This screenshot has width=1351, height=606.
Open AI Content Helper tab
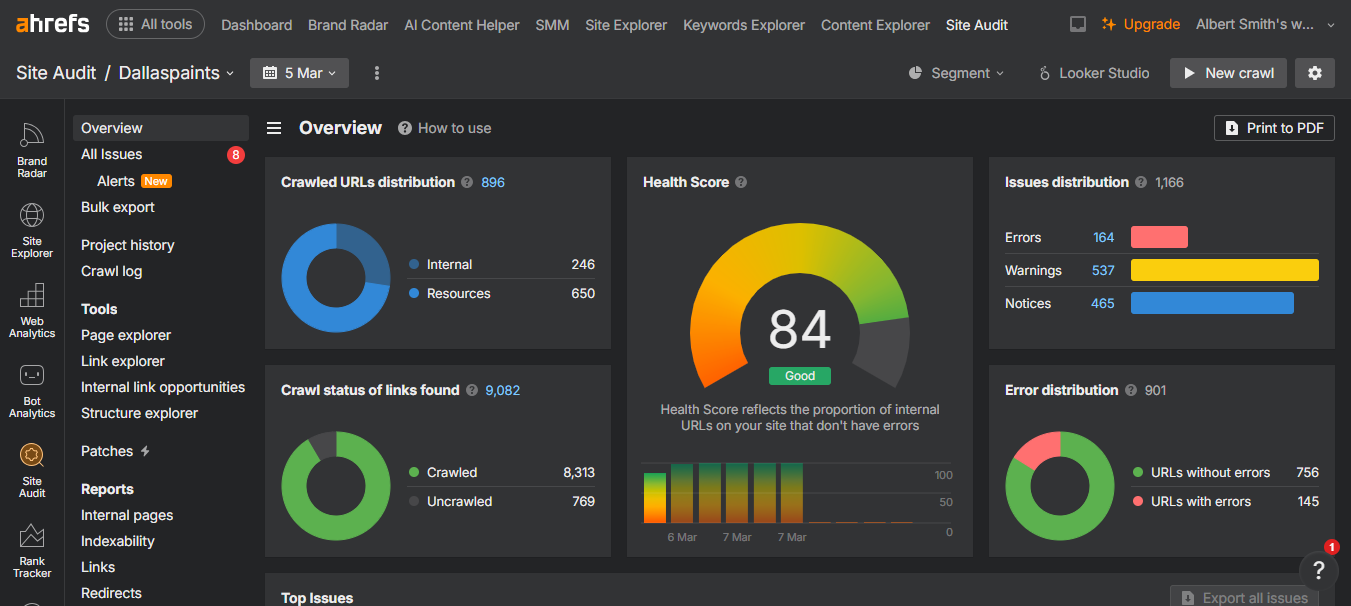click(x=462, y=25)
